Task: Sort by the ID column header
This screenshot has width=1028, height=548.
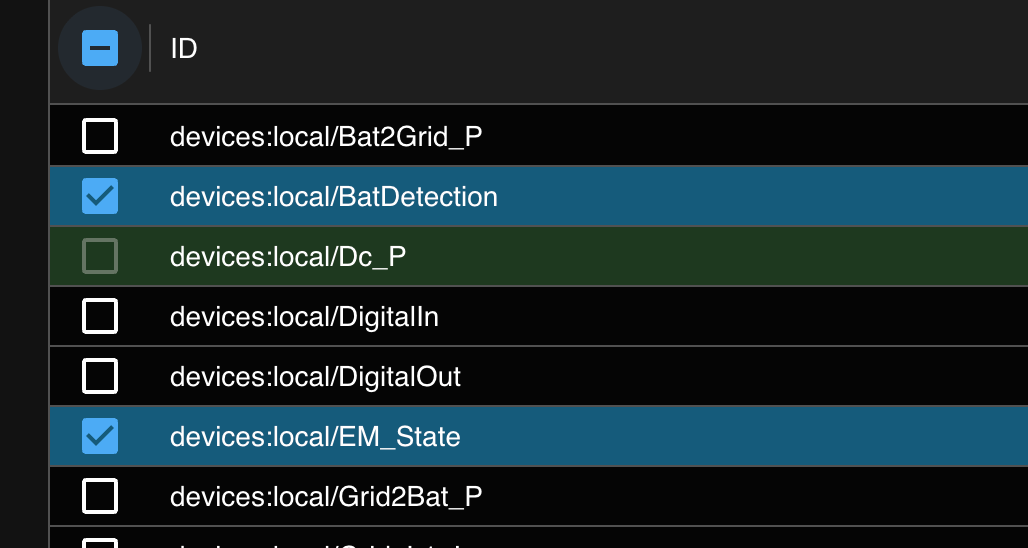Action: (184, 48)
